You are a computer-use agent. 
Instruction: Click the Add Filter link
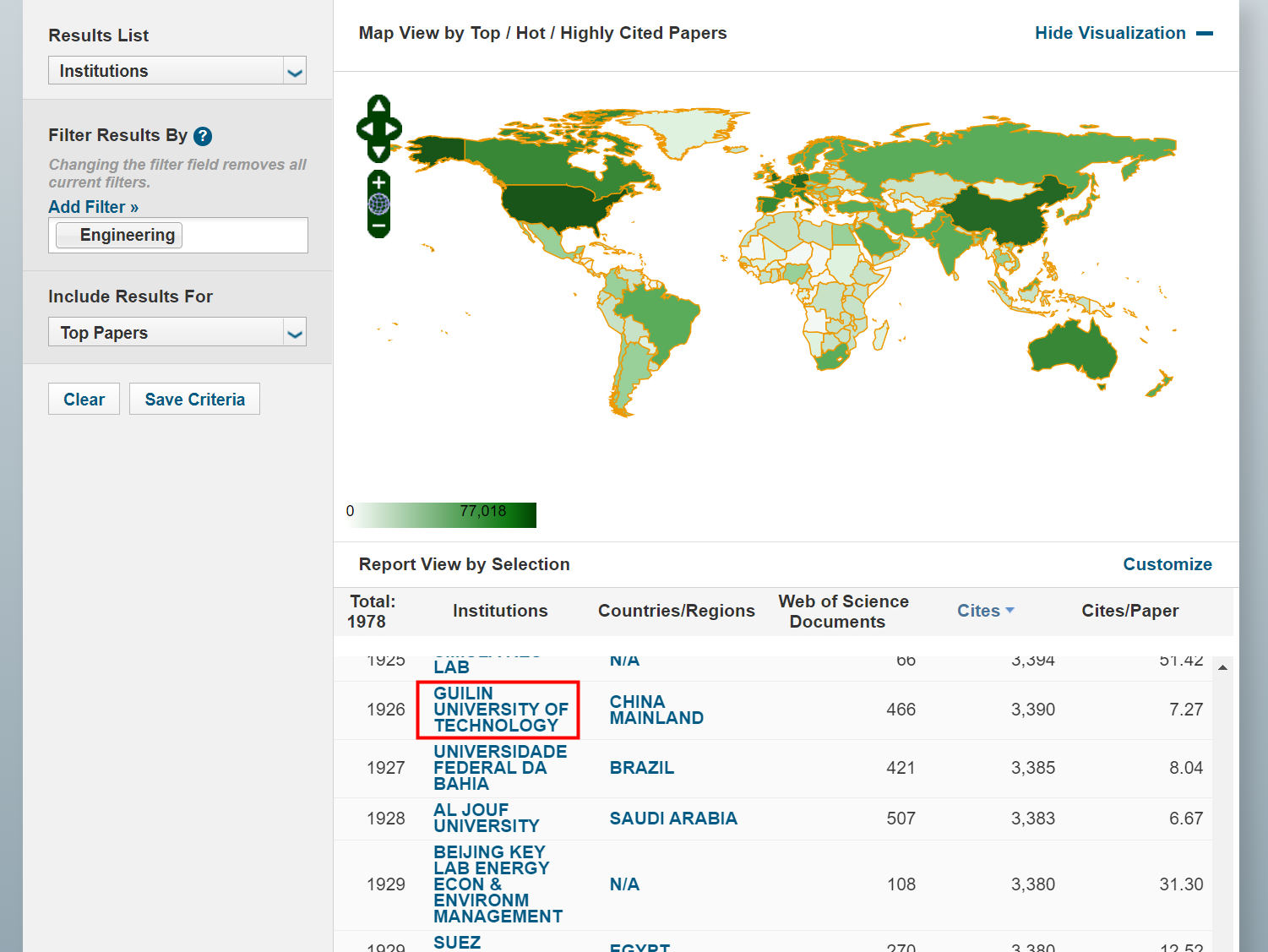point(93,207)
